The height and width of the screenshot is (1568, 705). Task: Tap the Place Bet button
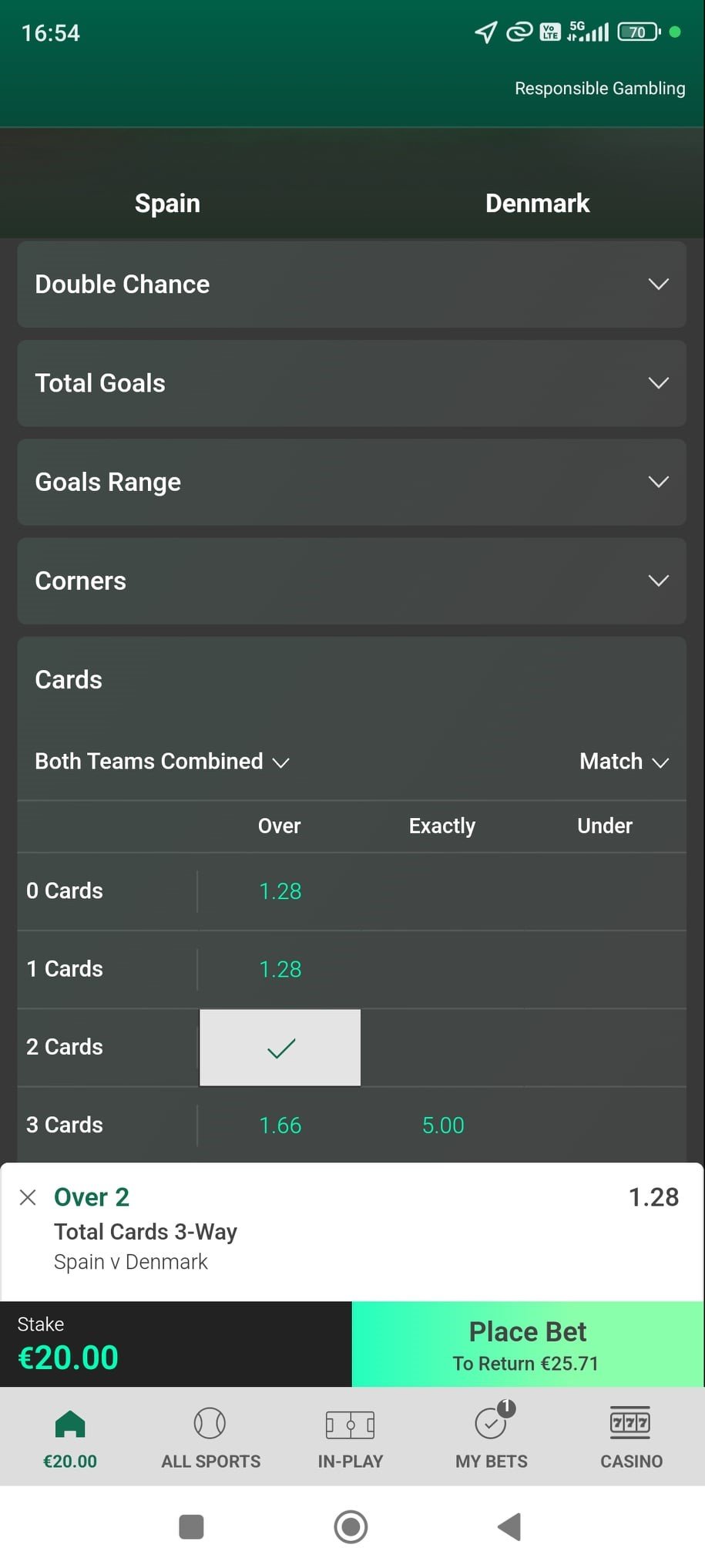pos(528,1344)
